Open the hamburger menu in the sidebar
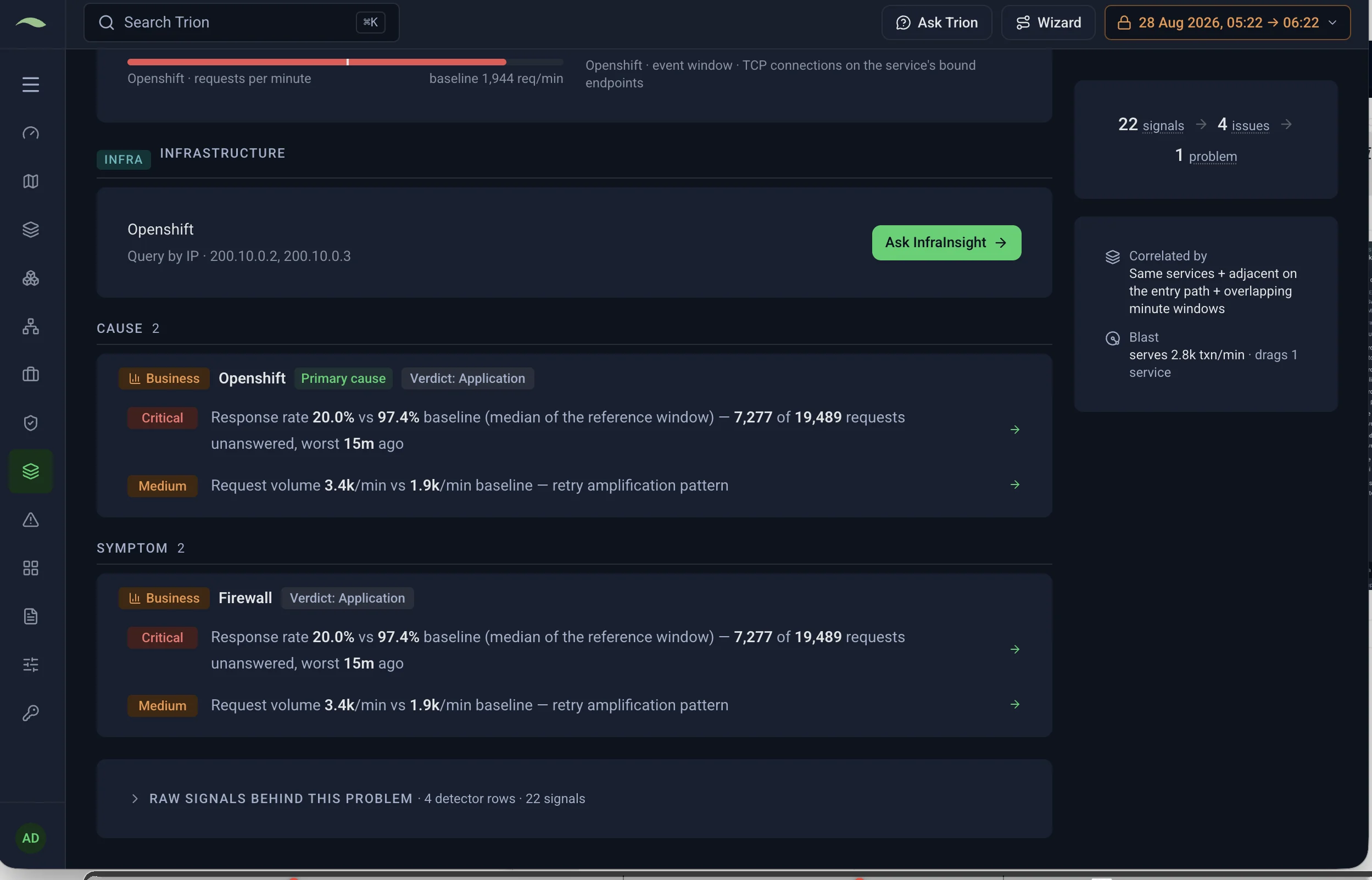Image resolution: width=1372 pixels, height=880 pixels. click(x=31, y=85)
